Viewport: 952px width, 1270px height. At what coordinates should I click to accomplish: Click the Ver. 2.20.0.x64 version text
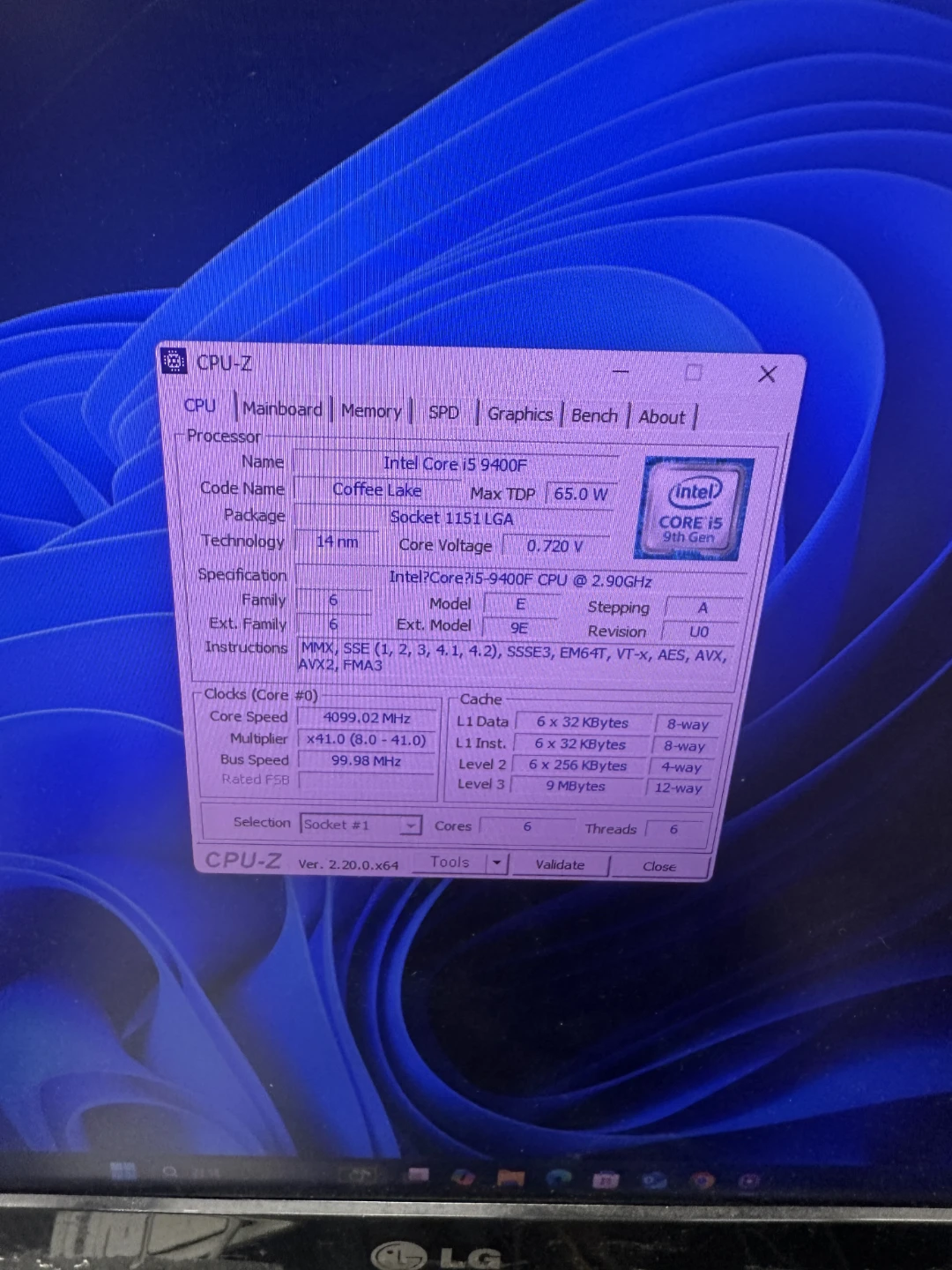pyautogui.click(x=348, y=864)
